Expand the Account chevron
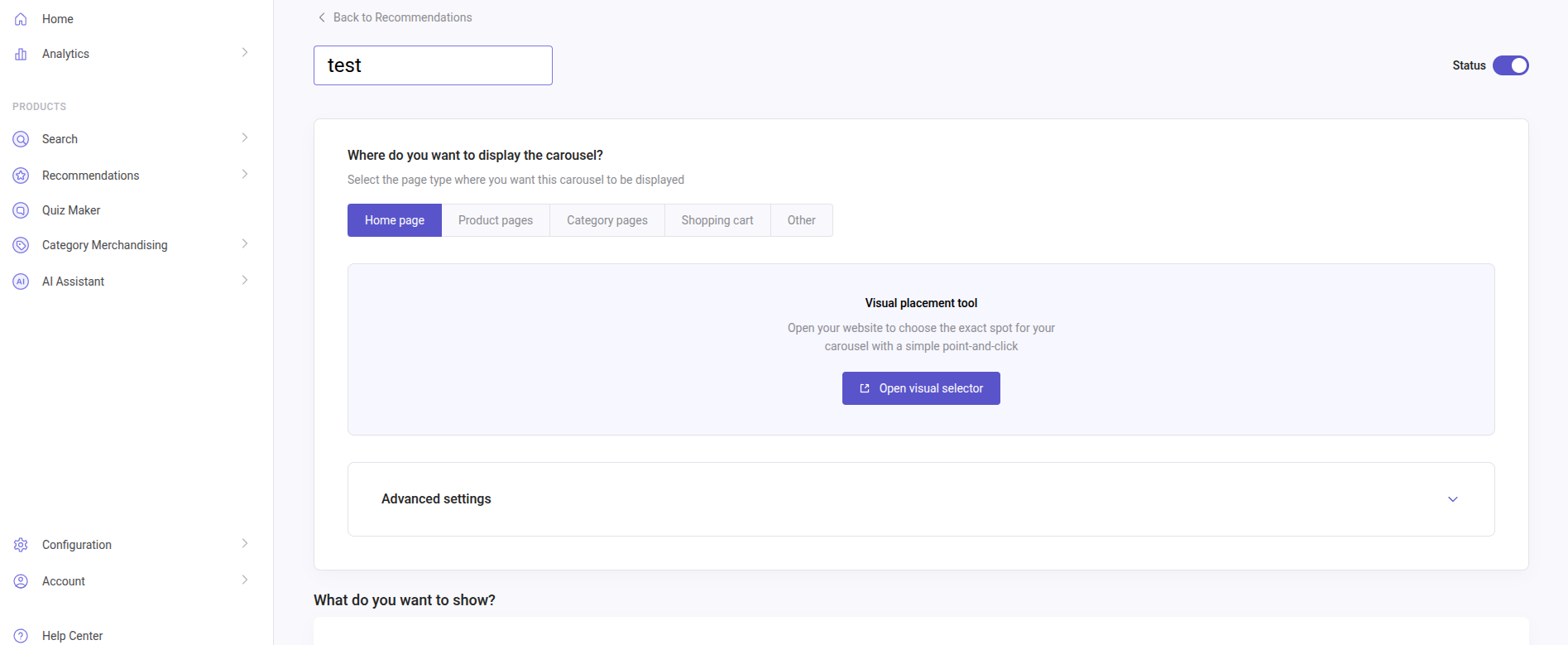1568x645 pixels. point(245,580)
